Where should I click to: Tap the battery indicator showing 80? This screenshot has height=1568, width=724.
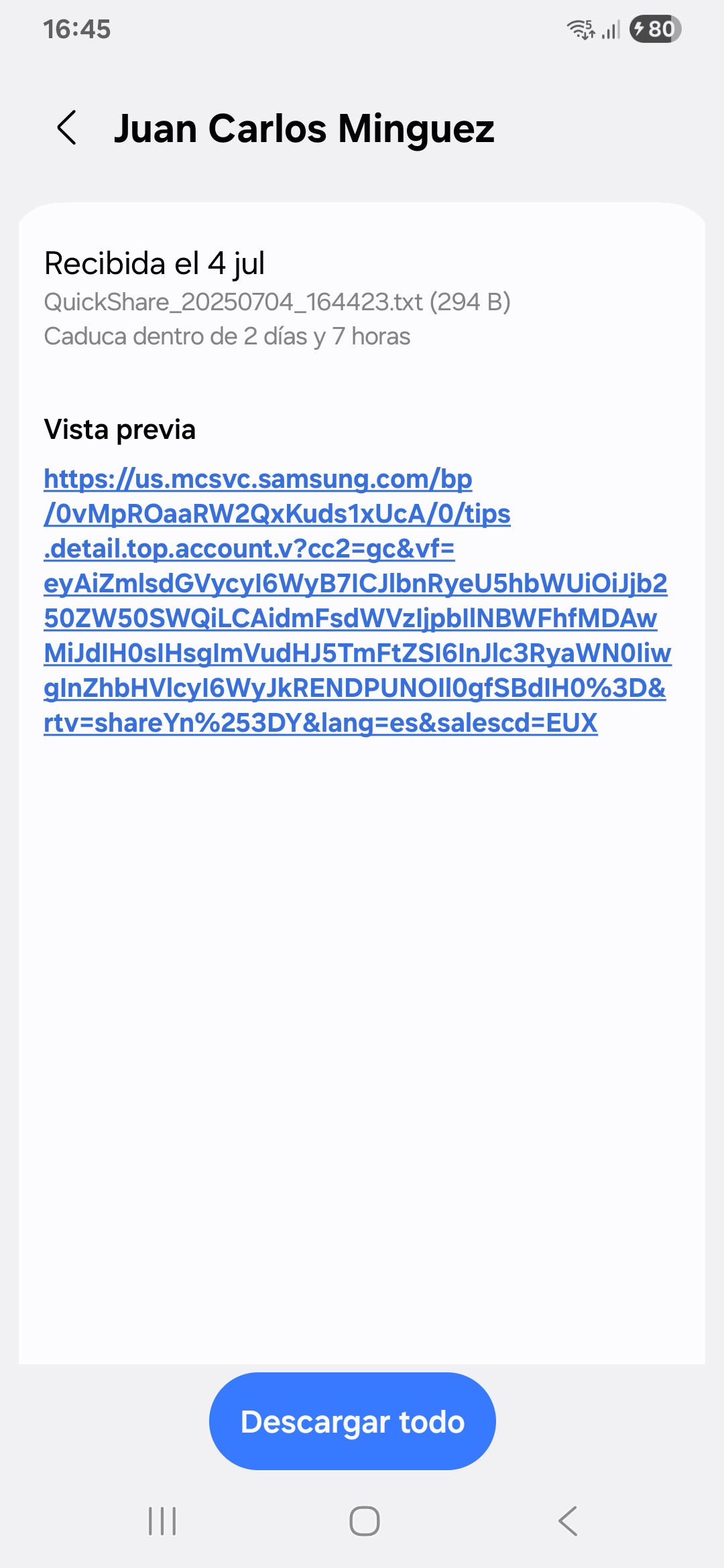[655, 29]
